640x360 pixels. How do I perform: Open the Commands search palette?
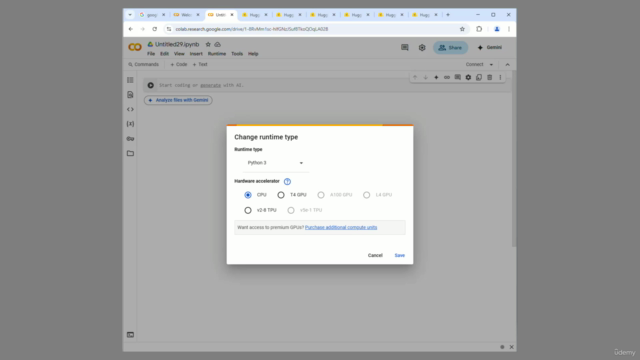tap(143, 64)
